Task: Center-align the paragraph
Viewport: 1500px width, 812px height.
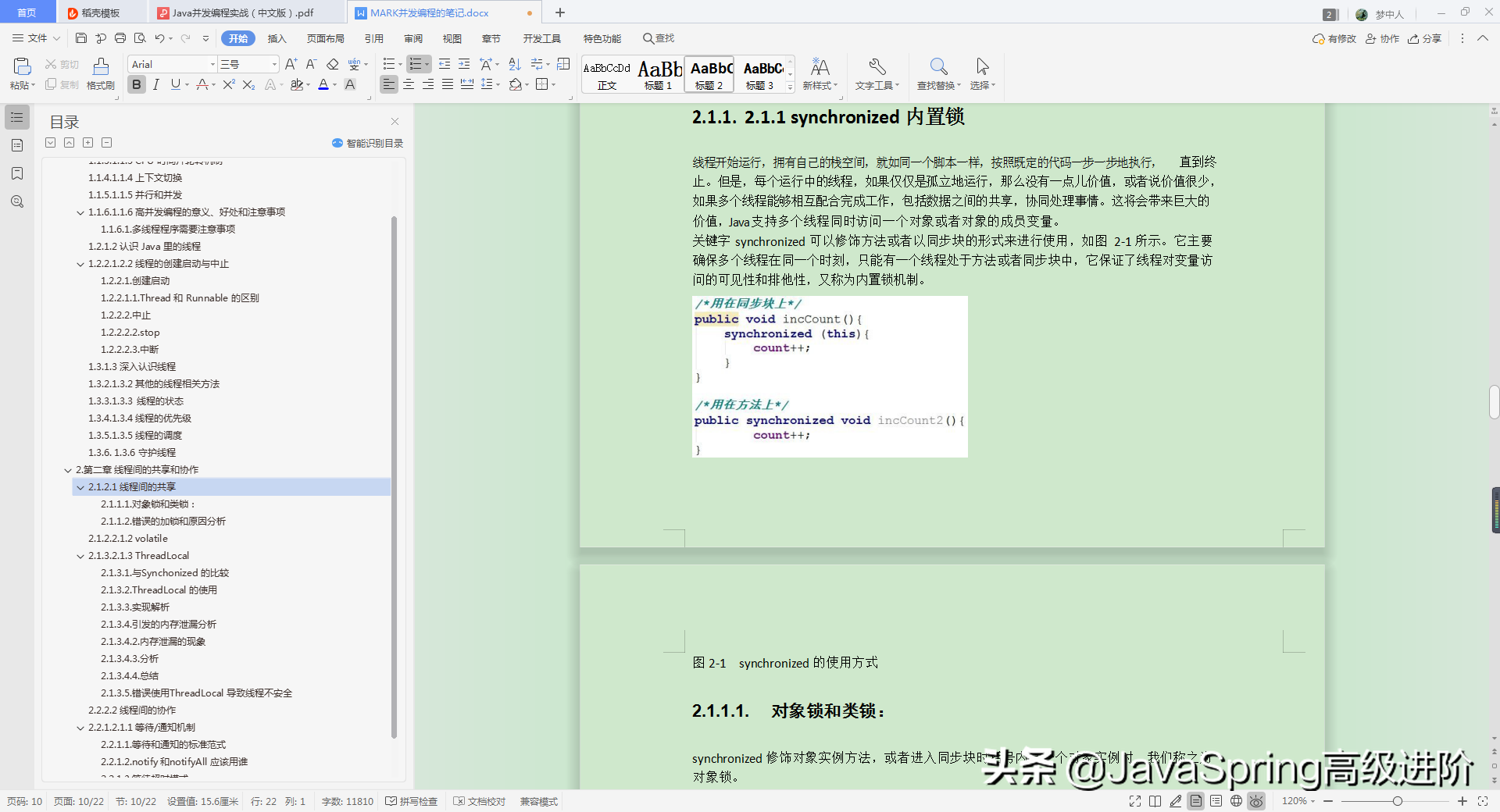Action: [409, 84]
